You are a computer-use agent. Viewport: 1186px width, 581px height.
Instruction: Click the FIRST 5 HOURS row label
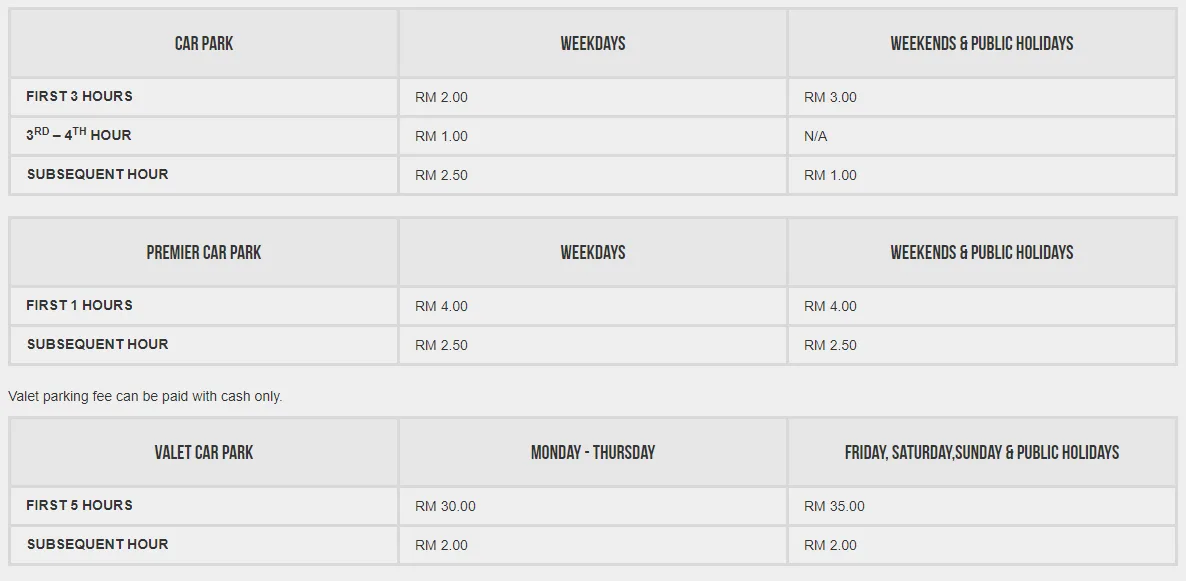point(80,505)
